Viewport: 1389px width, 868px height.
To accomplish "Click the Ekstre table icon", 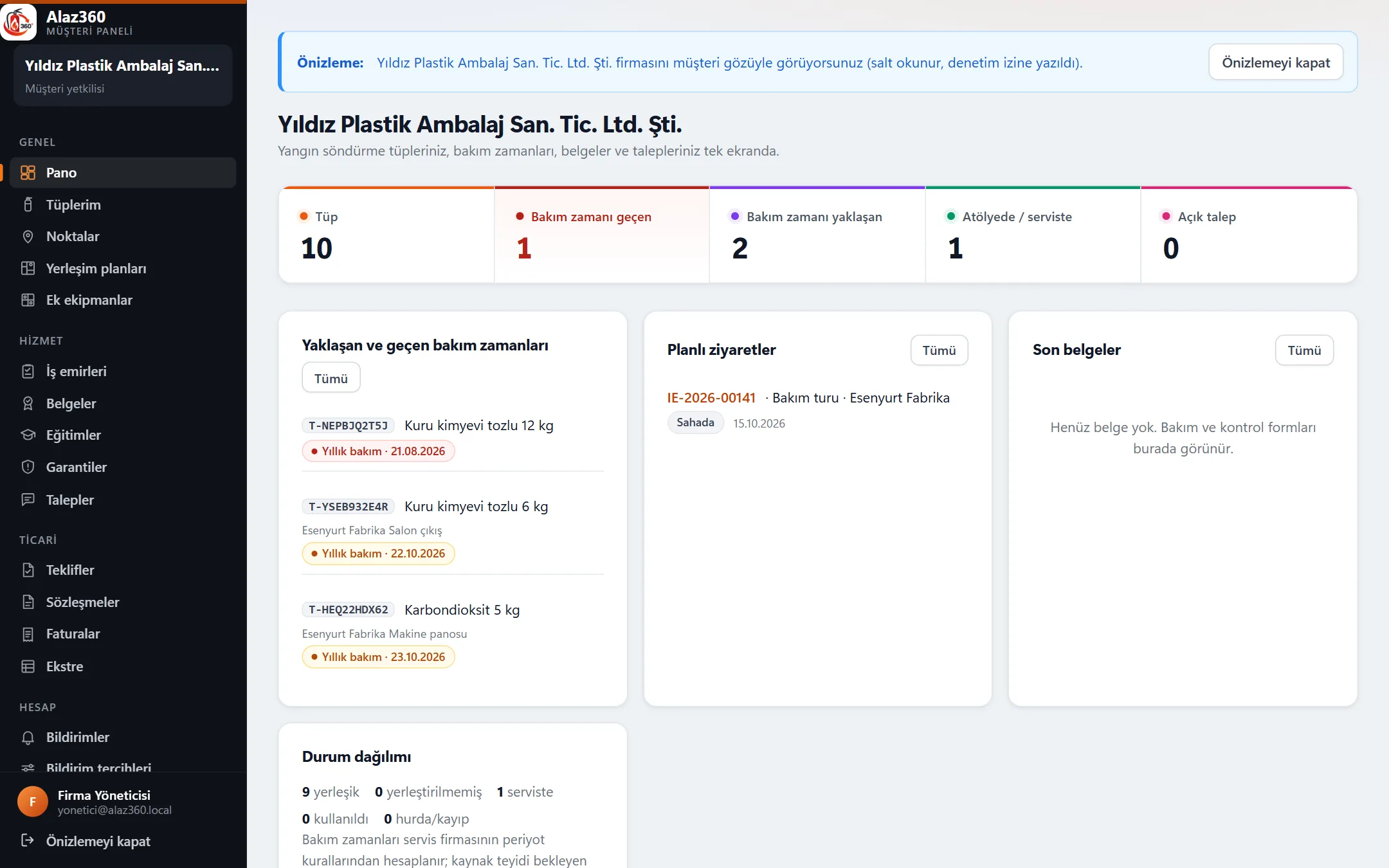I will [x=28, y=667].
